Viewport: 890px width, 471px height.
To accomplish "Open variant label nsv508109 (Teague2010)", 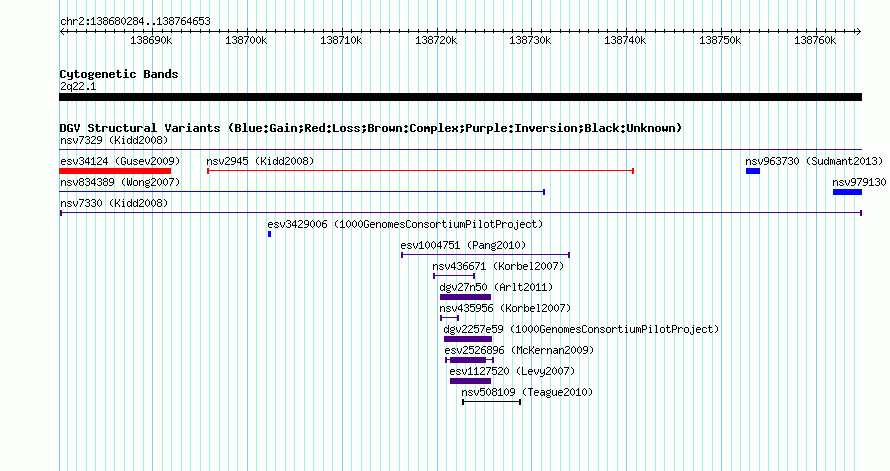I will (x=527, y=392).
